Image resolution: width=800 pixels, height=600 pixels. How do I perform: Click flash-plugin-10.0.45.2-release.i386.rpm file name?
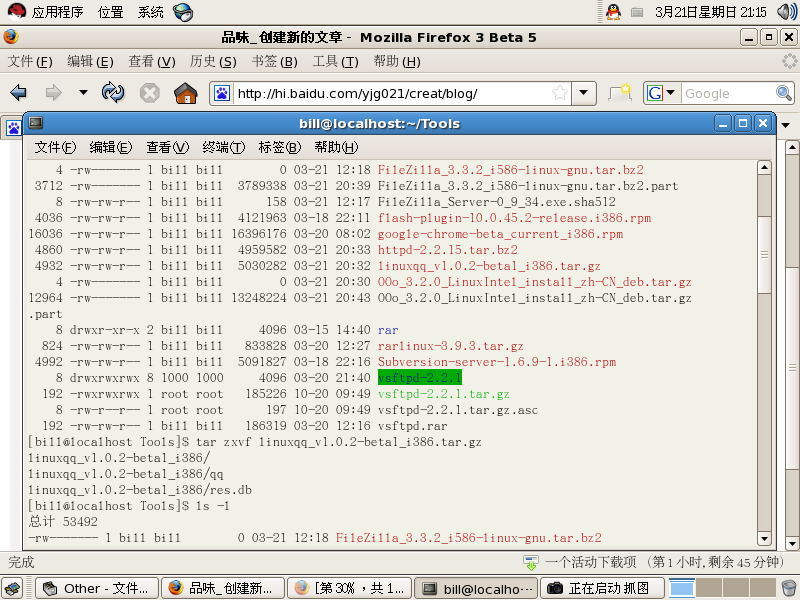point(514,218)
